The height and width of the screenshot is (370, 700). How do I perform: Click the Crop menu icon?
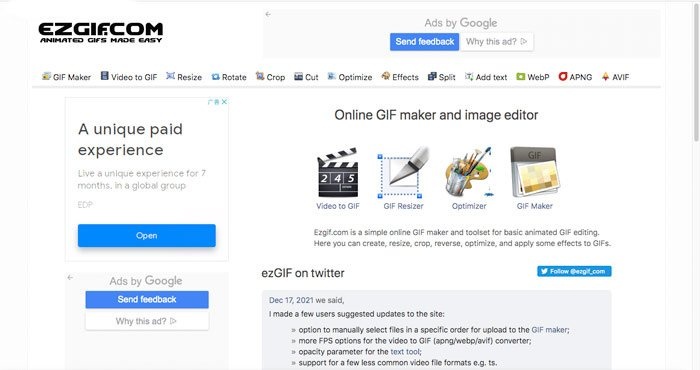(260, 76)
